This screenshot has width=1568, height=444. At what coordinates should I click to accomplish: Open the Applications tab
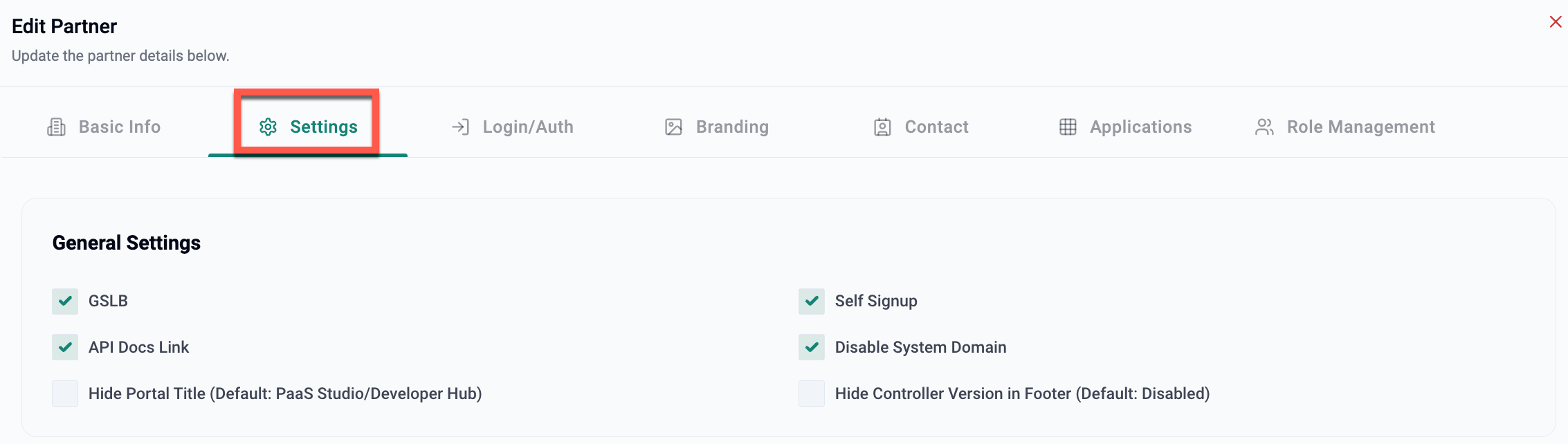coord(1140,127)
